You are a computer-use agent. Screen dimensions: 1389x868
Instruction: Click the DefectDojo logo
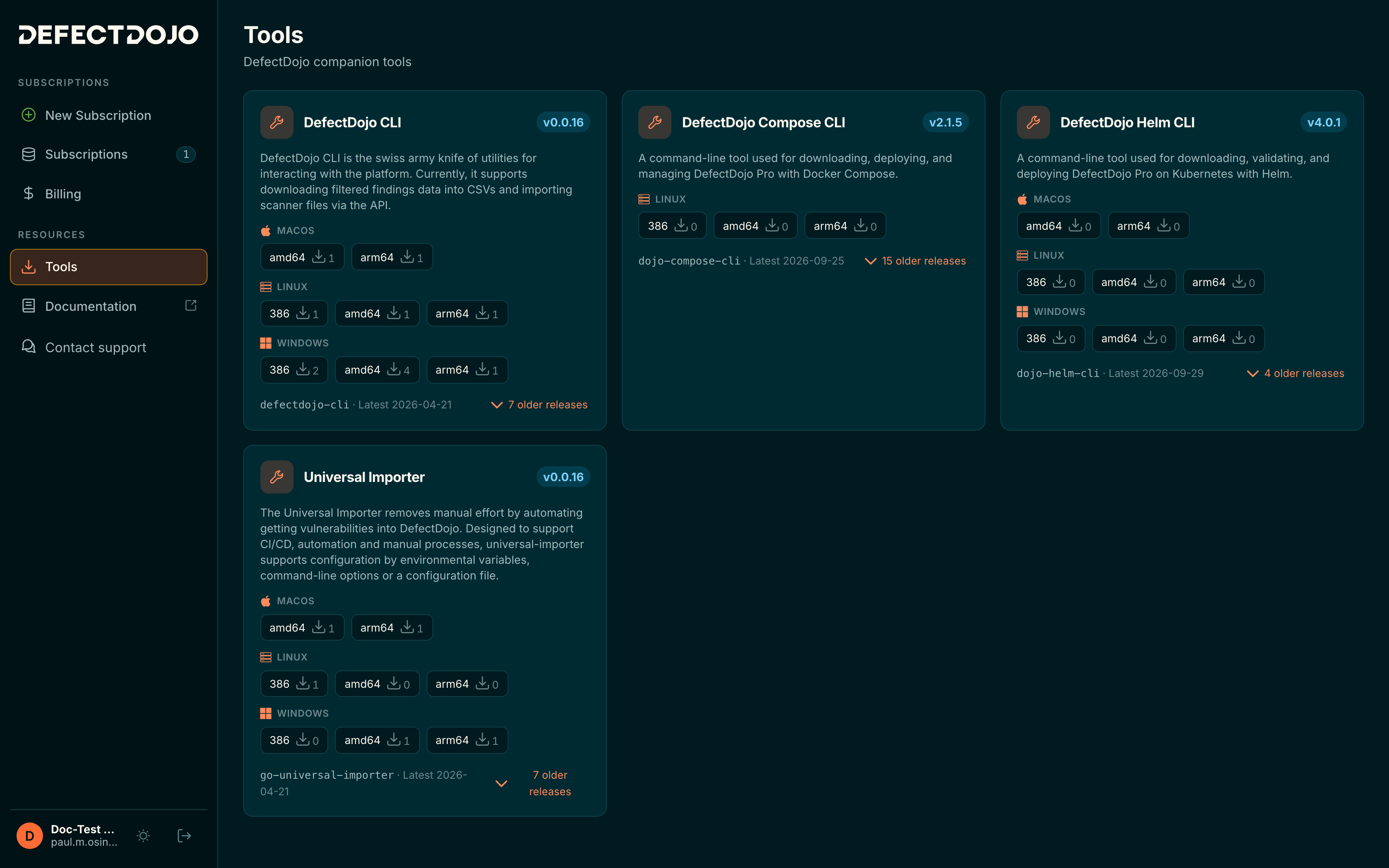point(108,35)
